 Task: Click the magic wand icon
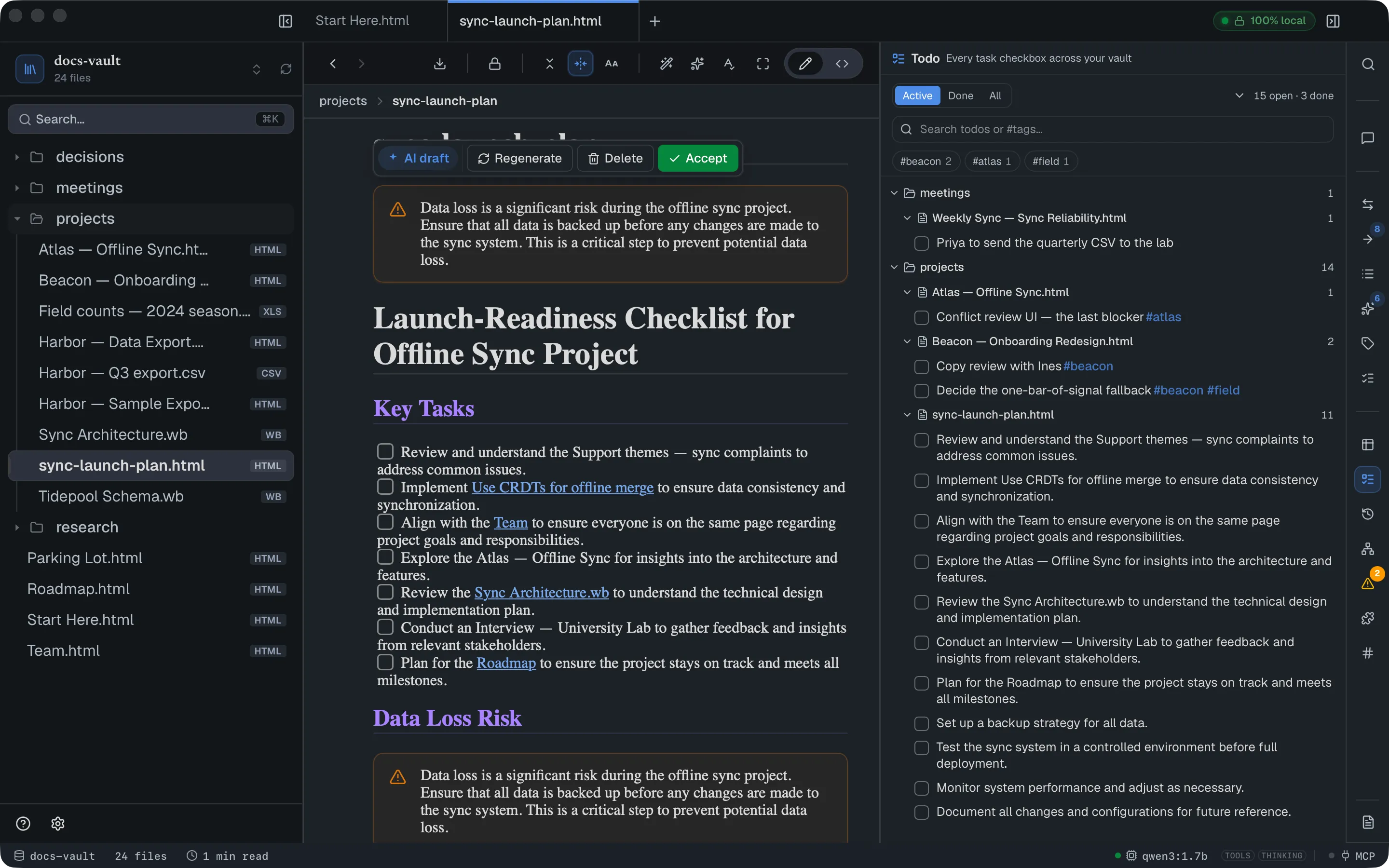(666, 64)
